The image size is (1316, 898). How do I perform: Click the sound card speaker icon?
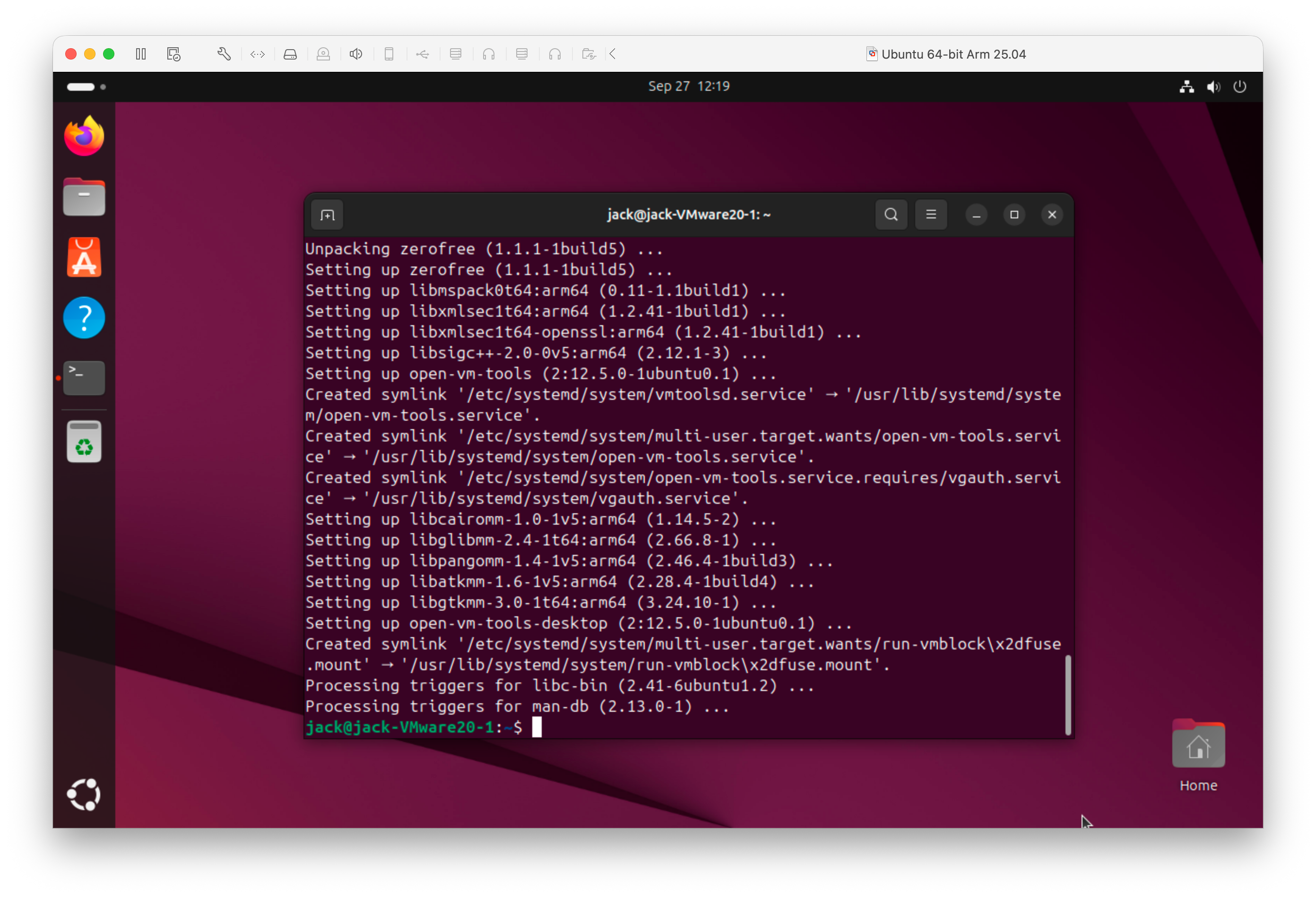[356, 54]
